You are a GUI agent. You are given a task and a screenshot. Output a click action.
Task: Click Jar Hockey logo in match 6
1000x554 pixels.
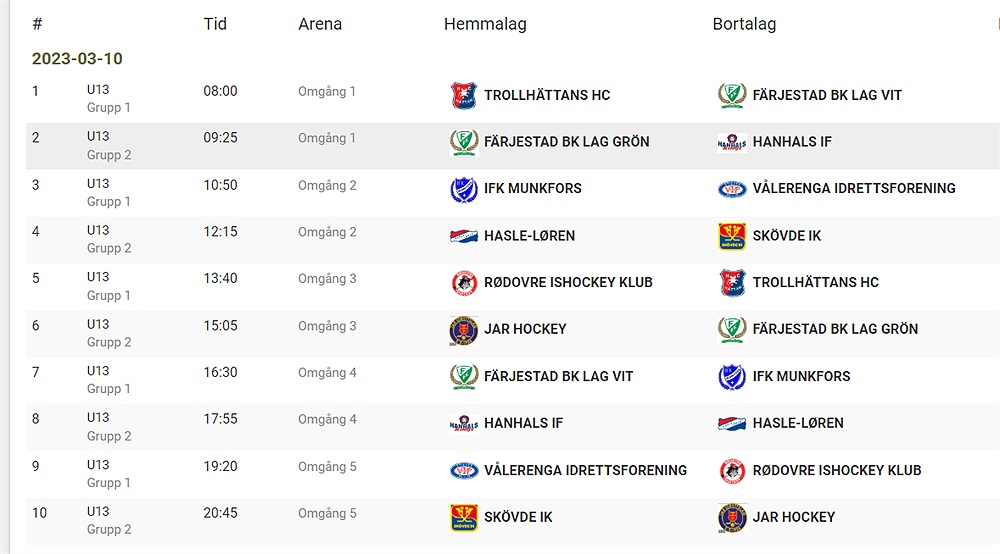pos(464,330)
